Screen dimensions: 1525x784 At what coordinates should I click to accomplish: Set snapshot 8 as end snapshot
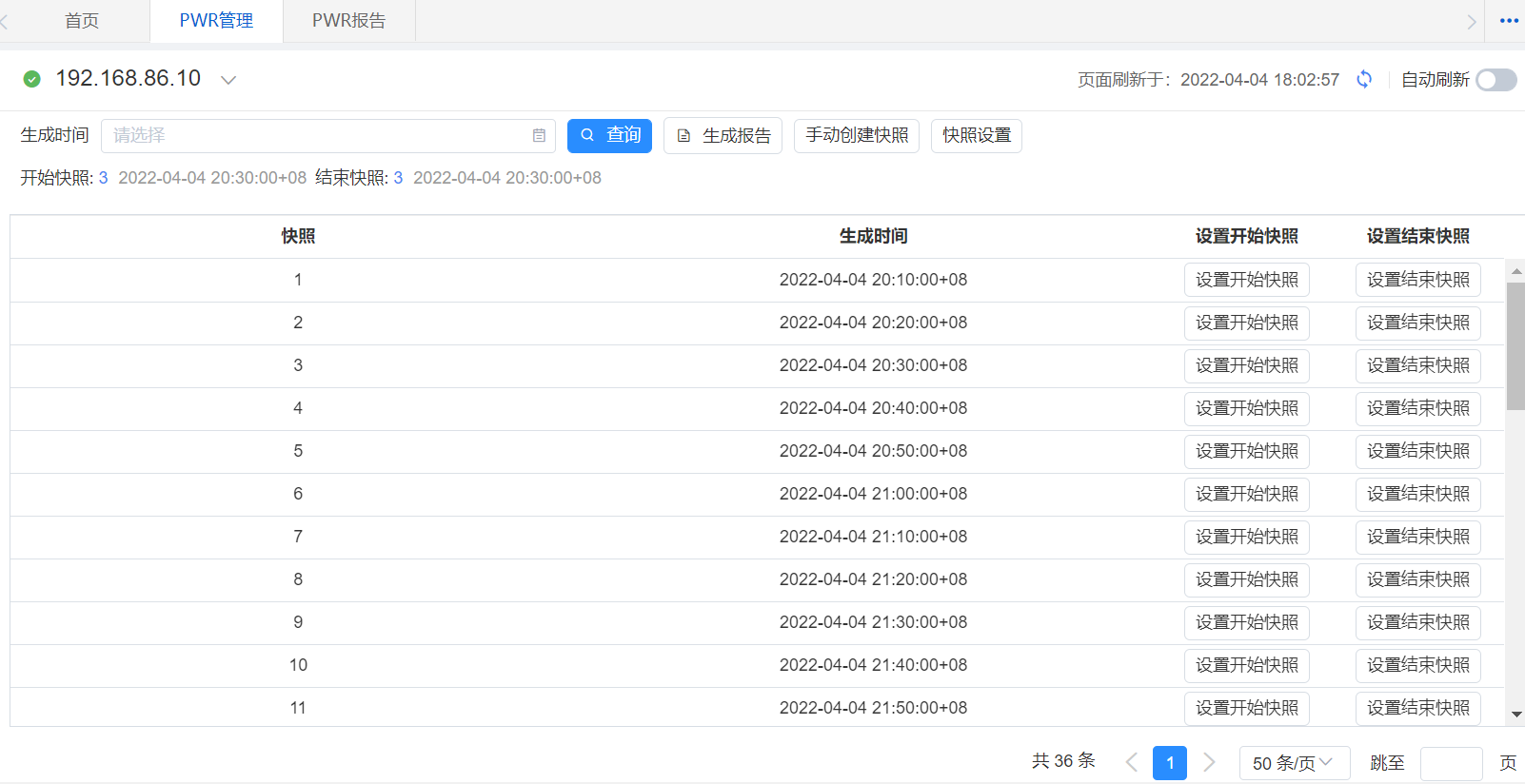click(1418, 579)
